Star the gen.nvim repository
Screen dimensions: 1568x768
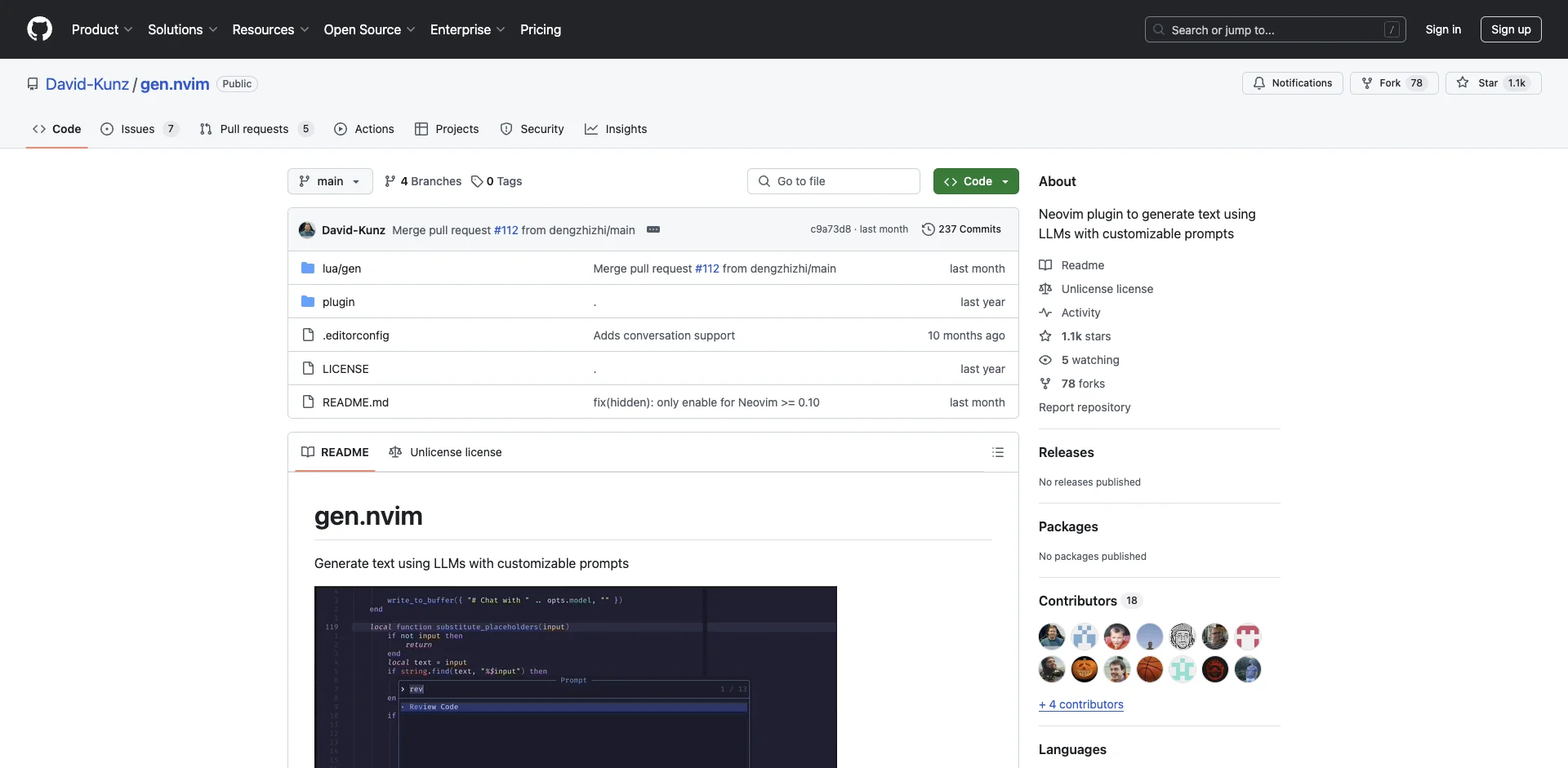point(1493,83)
